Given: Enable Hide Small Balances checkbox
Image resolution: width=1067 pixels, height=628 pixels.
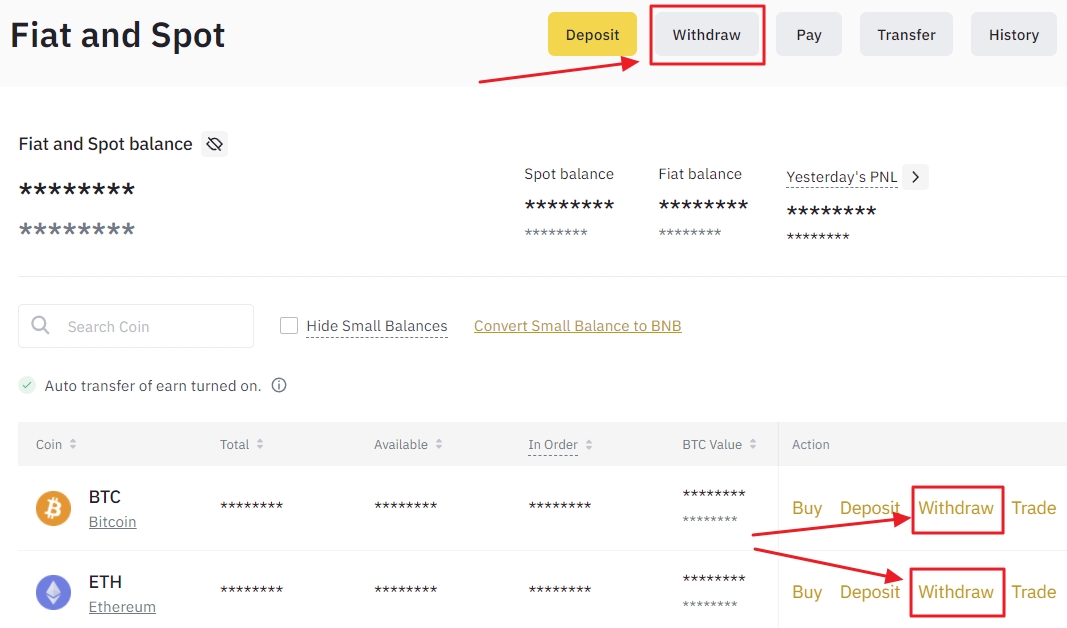Looking at the screenshot, I should 289,325.
